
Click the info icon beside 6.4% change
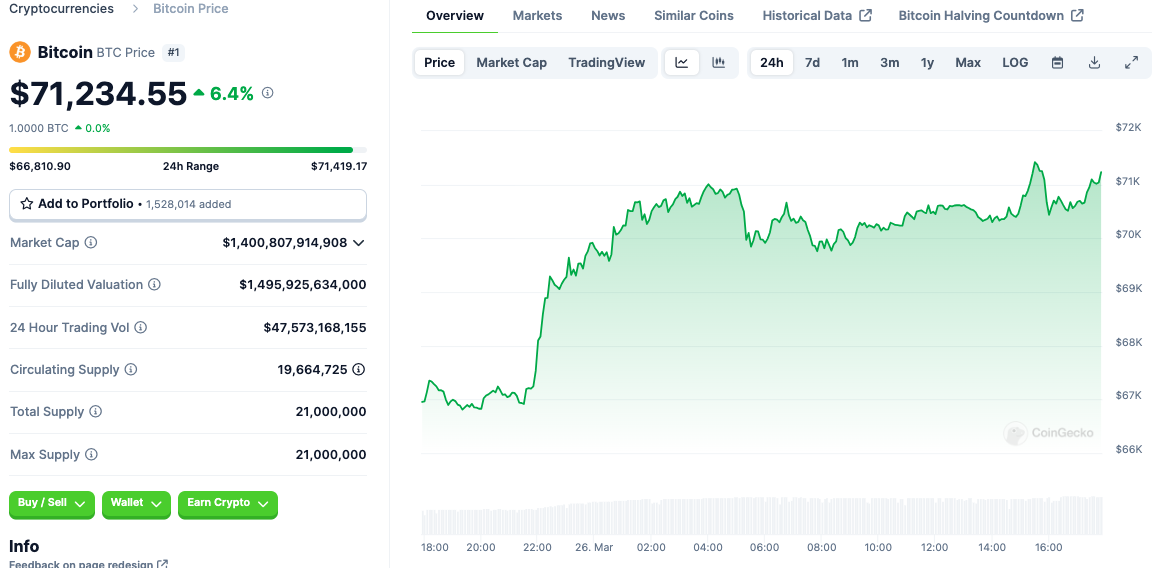268,94
